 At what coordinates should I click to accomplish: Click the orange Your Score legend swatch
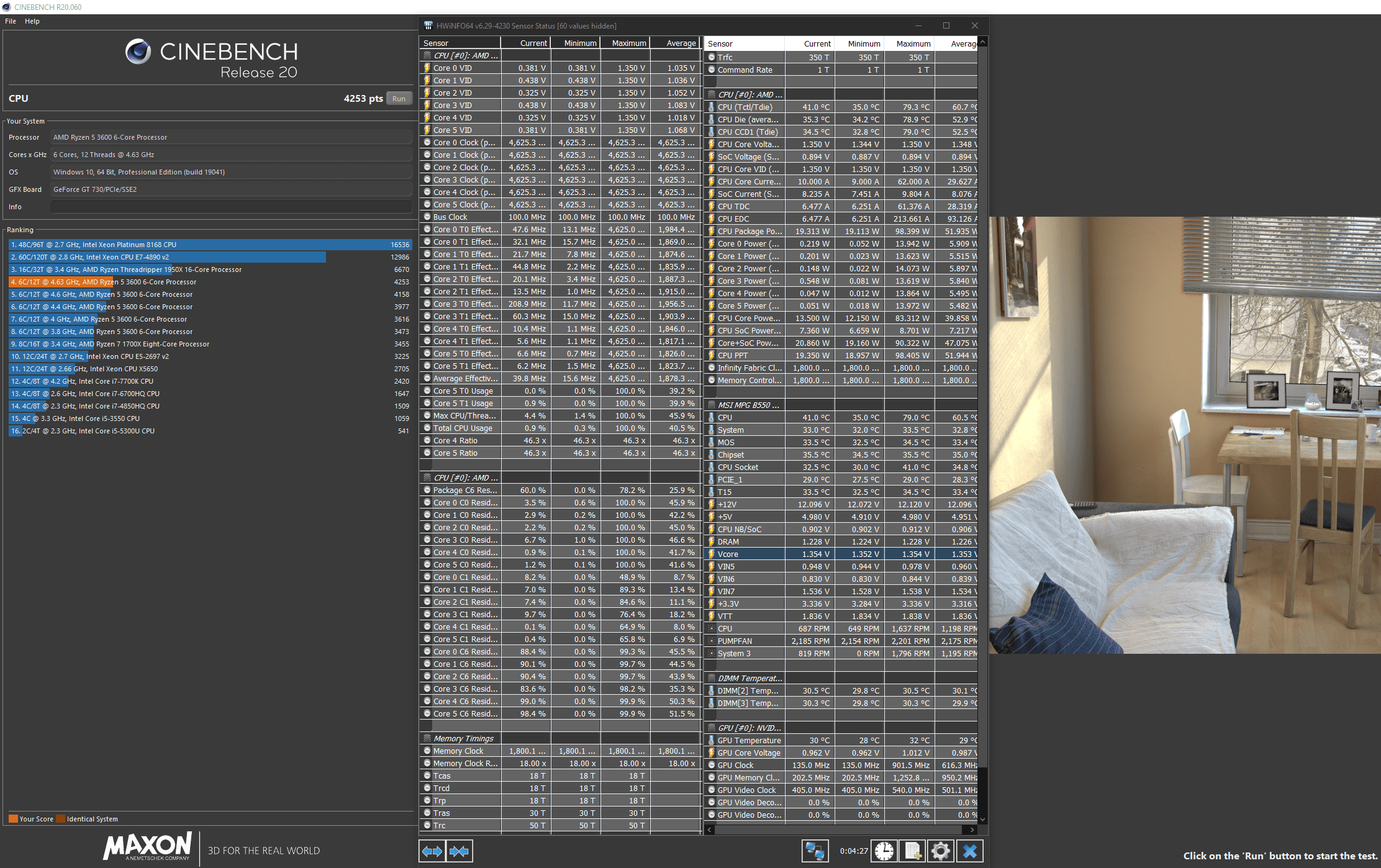click(13, 819)
